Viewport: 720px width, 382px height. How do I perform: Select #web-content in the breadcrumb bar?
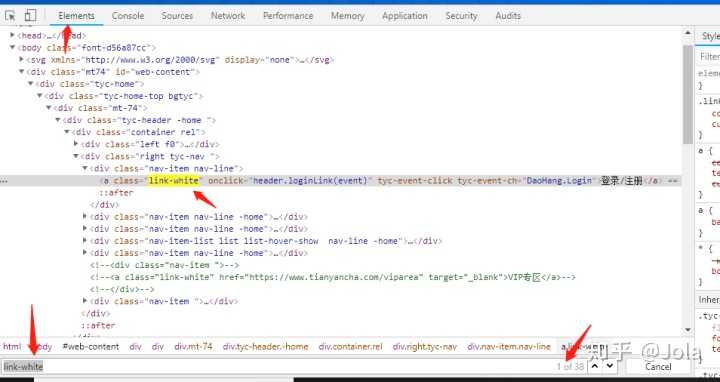pos(90,347)
